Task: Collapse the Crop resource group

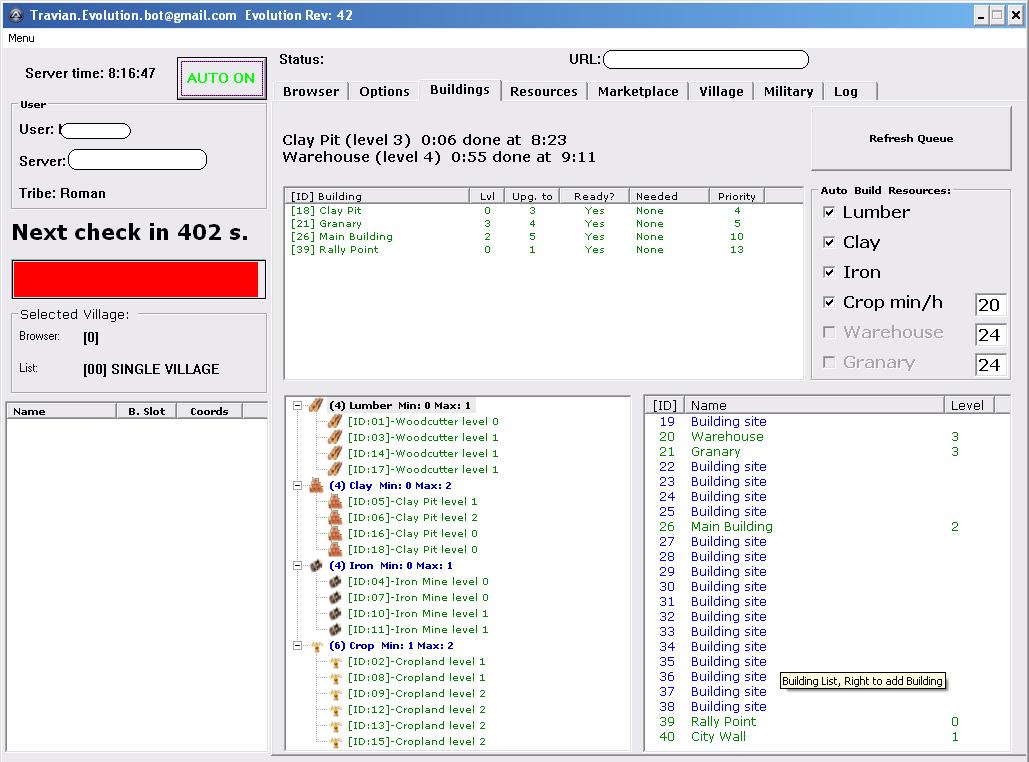Action: tap(298, 646)
